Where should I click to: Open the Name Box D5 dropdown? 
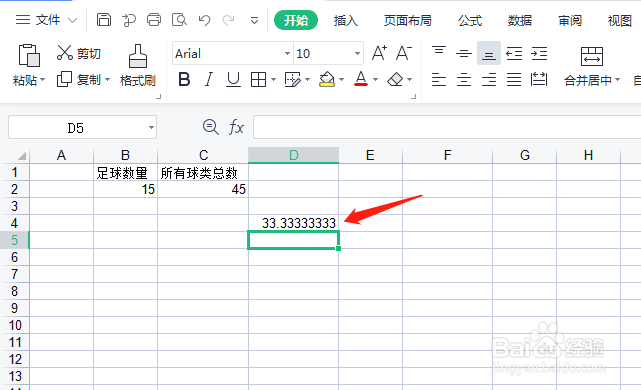151,128
